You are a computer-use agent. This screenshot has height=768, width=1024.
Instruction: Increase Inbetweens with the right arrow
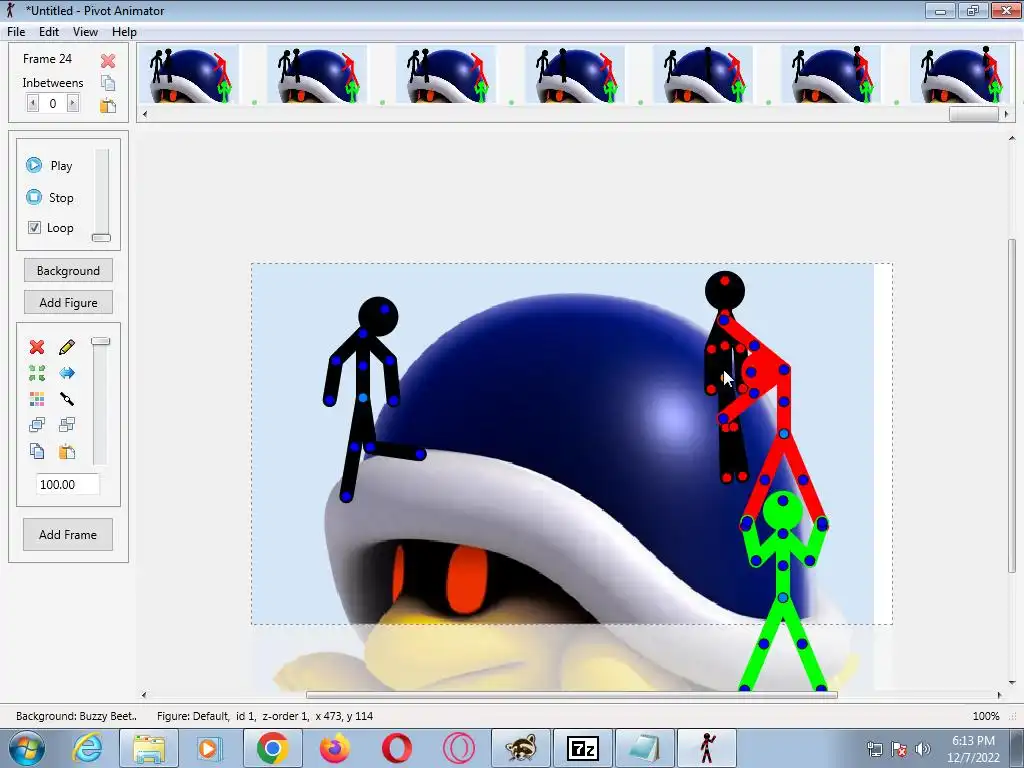click(x=73, y=103)
